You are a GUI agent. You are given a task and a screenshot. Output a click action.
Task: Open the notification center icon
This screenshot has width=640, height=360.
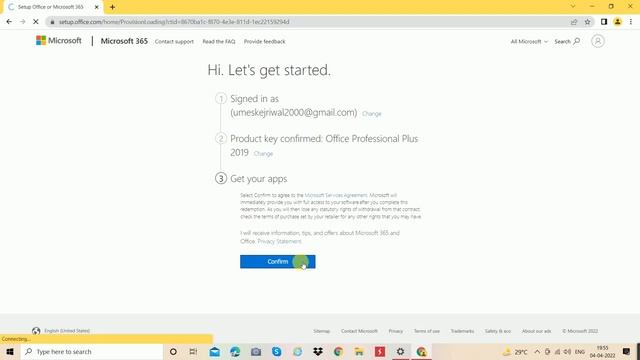tap(626, 351)
